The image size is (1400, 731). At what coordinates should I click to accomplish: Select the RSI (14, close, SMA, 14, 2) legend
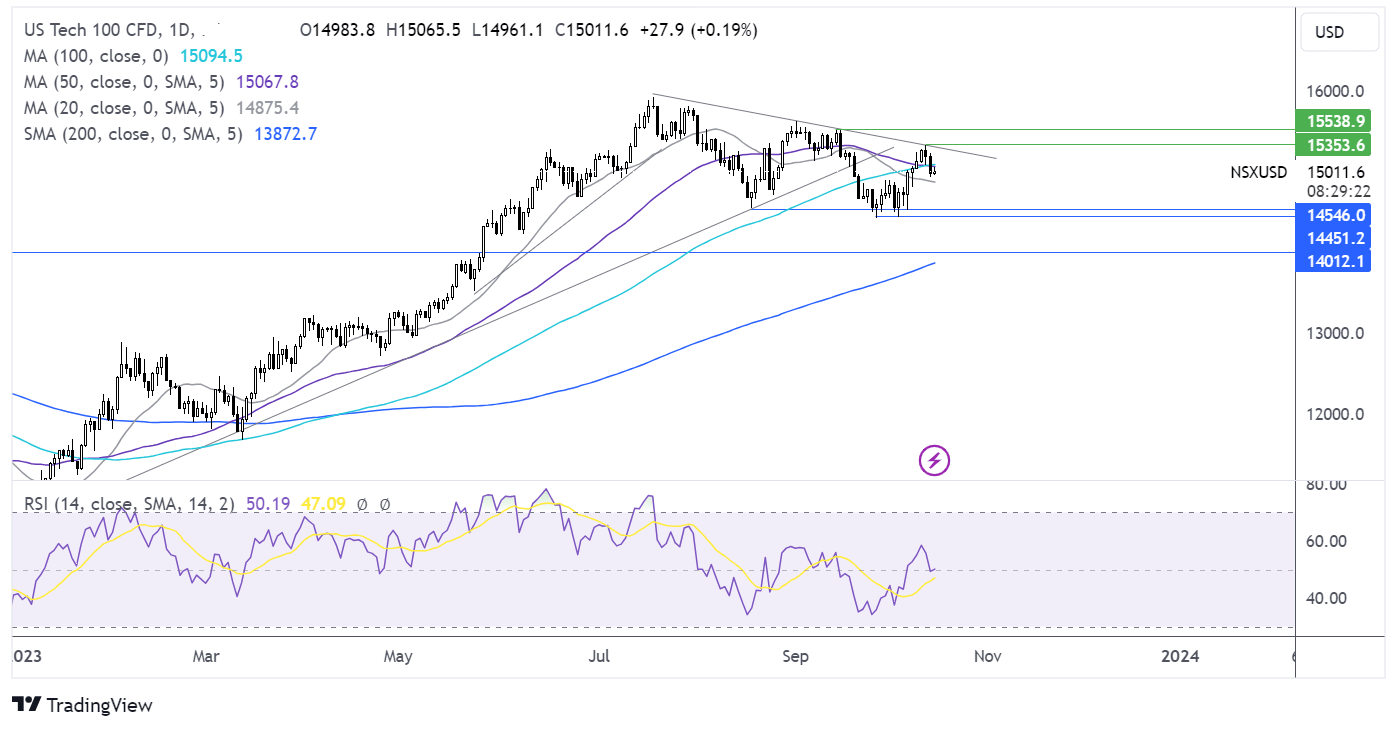pyautogui.click(x=128, y=505)
